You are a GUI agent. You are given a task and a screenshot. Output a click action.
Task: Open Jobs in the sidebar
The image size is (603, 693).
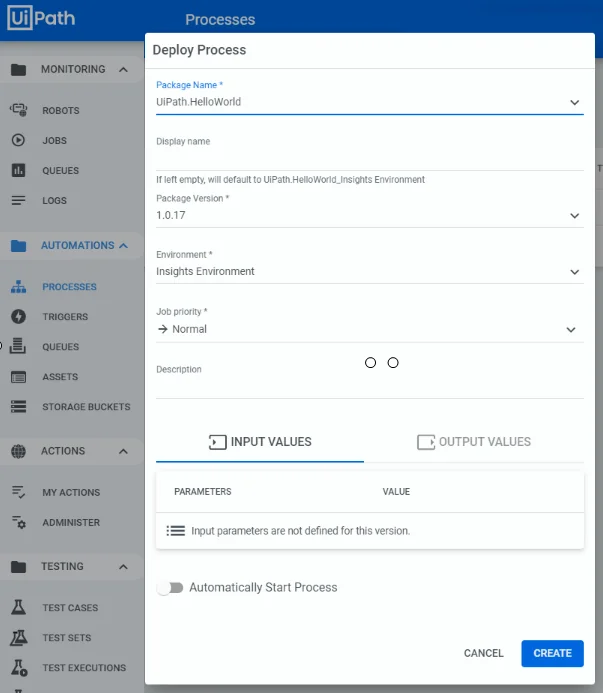pyautogui.click(x=54, y=141)
